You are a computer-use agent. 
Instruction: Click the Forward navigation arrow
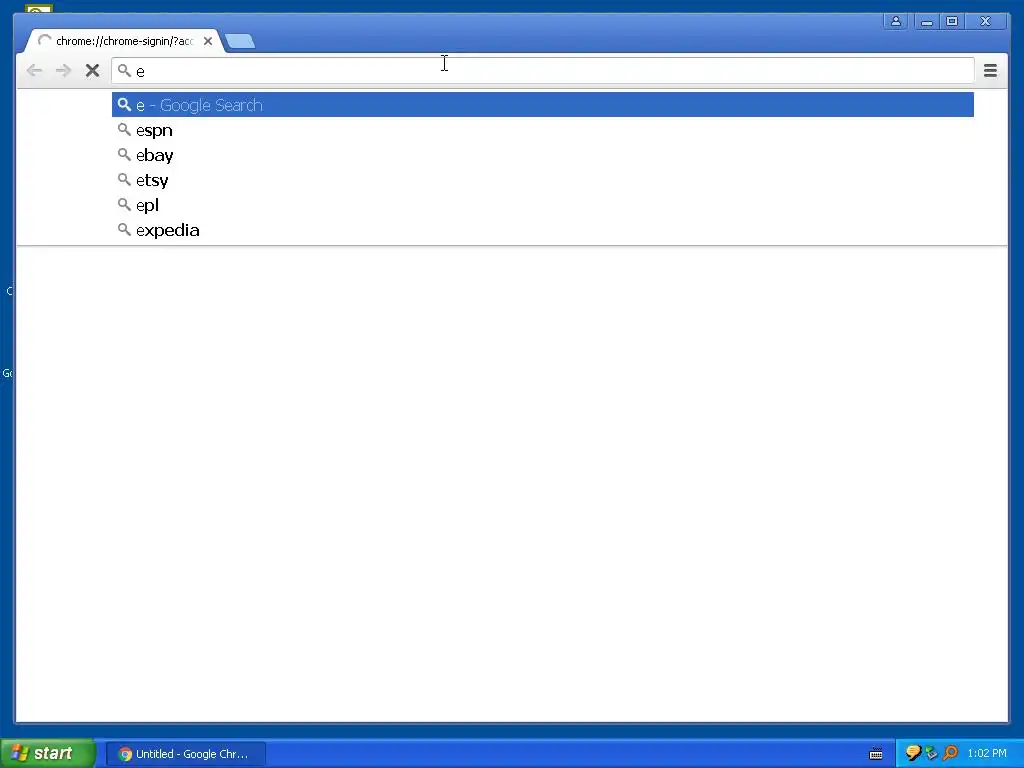(63, 71)
